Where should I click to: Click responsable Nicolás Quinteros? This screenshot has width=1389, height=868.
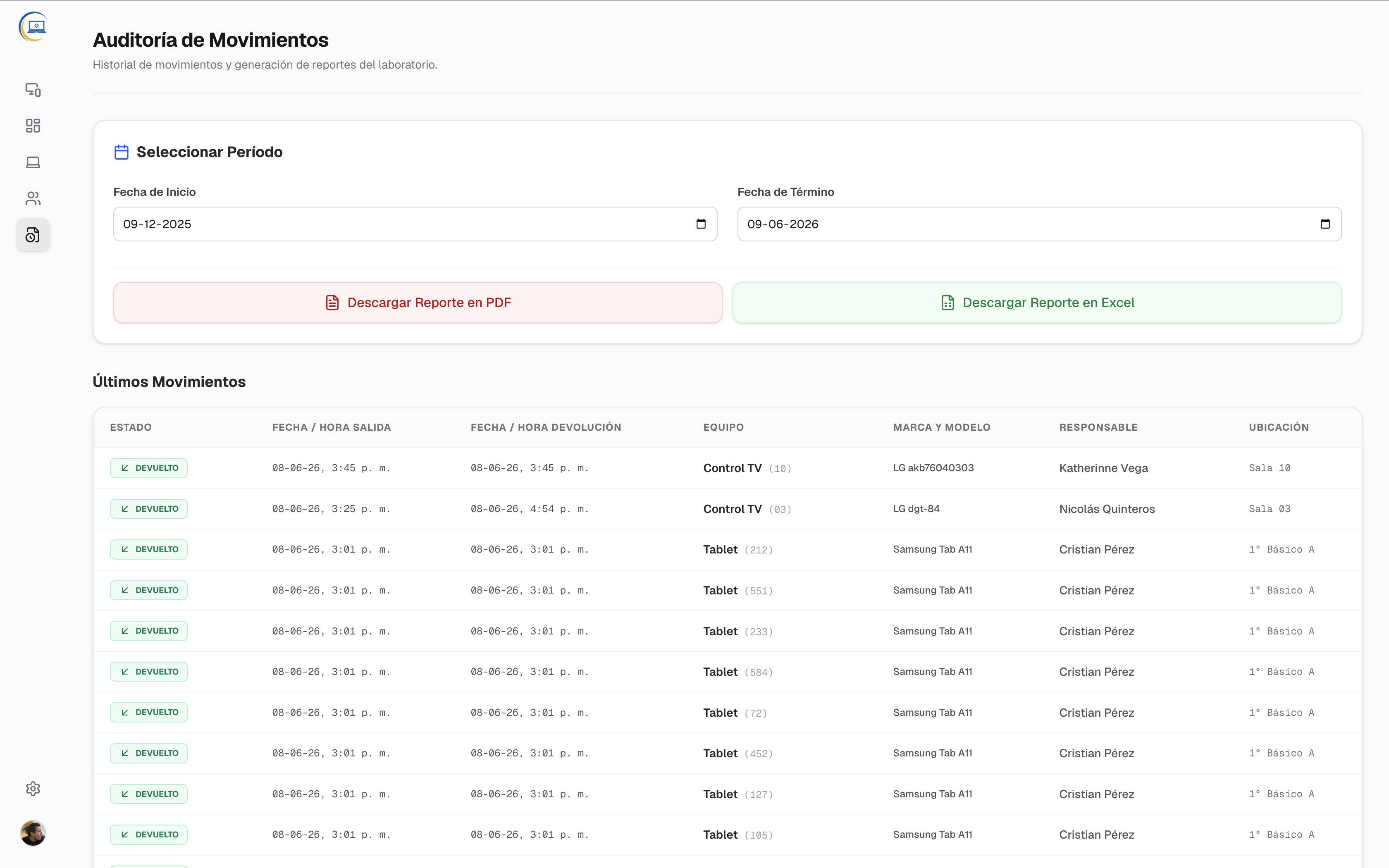pyautogui.click(x=1107, y=509)
